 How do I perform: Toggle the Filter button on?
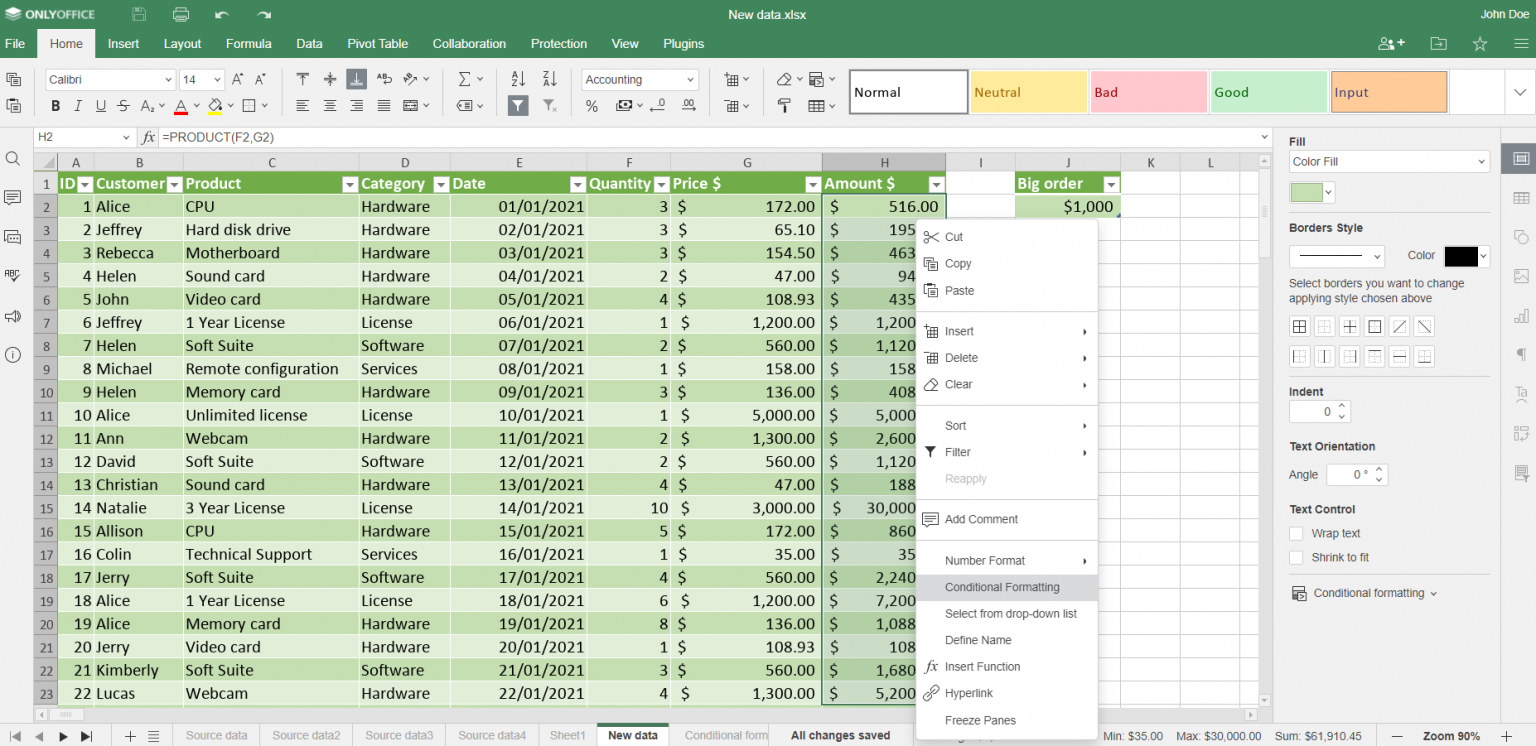pyautogui.click(x=517, y=105)
